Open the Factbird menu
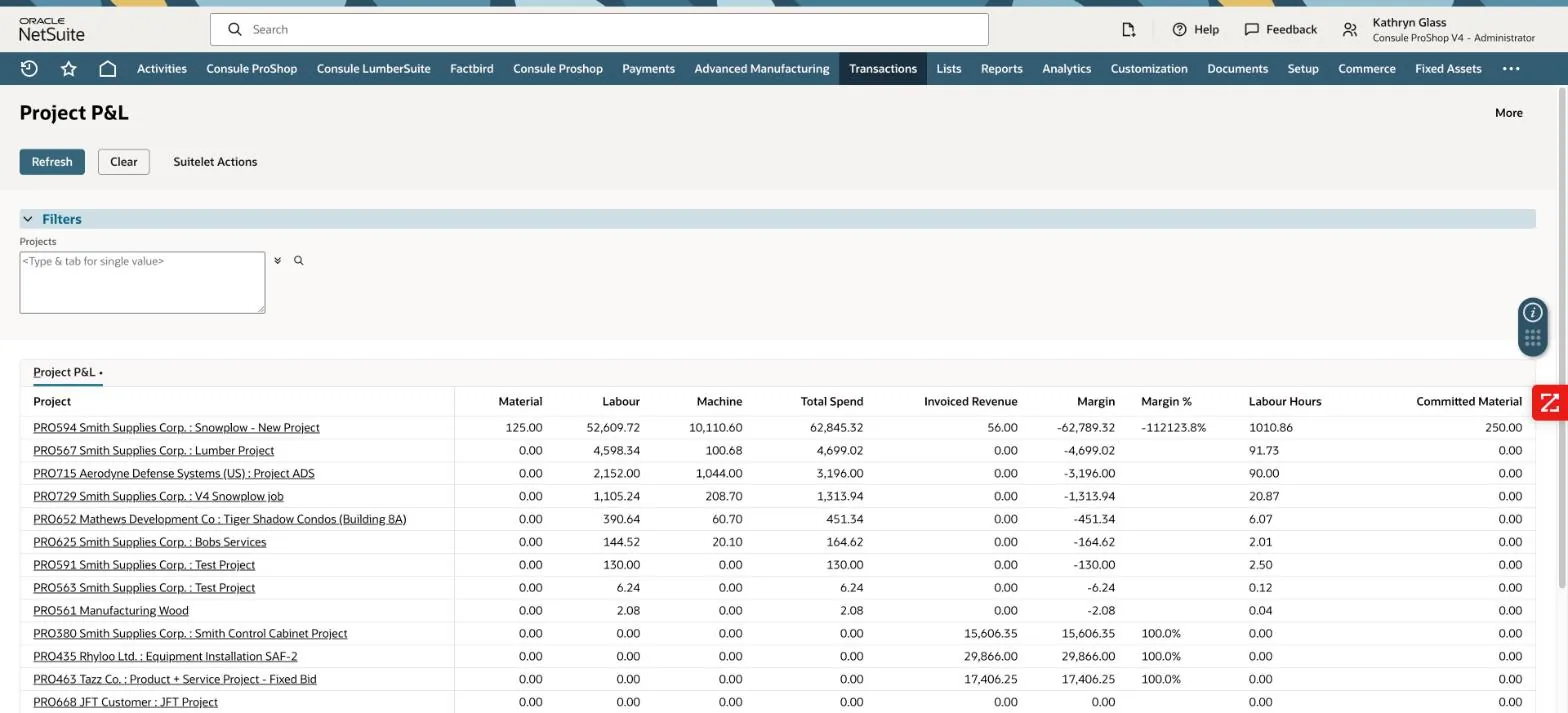This screenshot has height=713, width=1568. [x=471, y=69]
